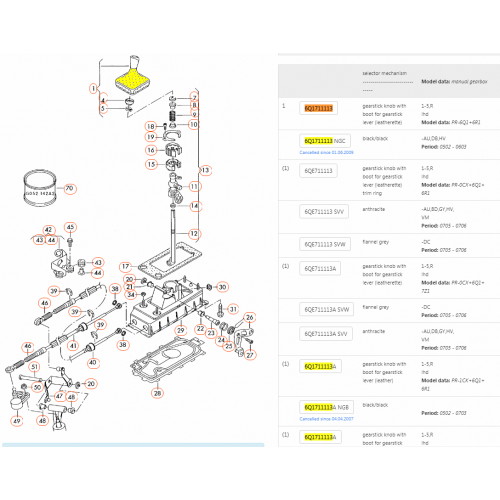
Task: Click callout number 30
Action: click(222, 287)
